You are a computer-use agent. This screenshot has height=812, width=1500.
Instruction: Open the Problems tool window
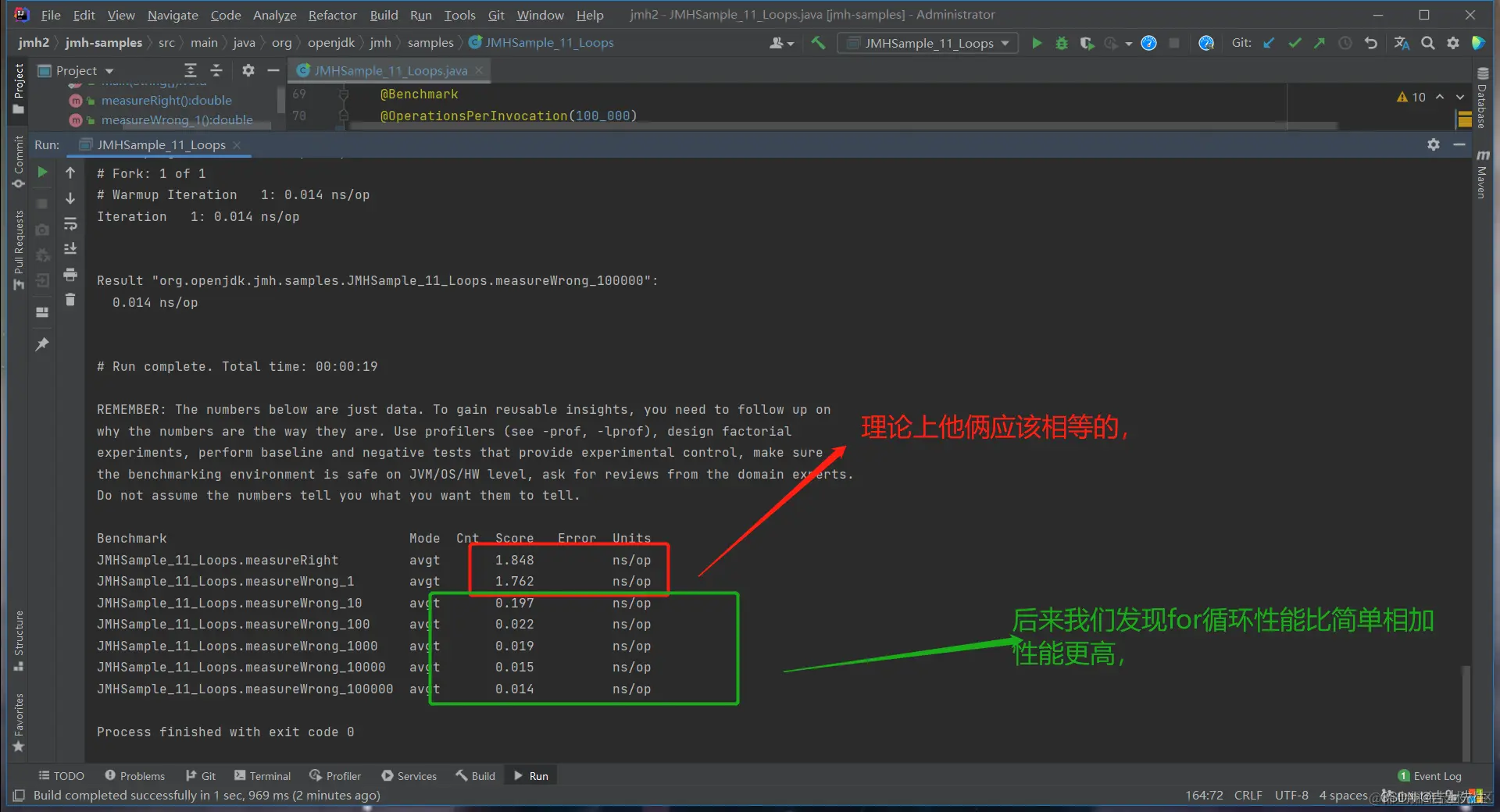pyautogui.click(x=134, y=775)
